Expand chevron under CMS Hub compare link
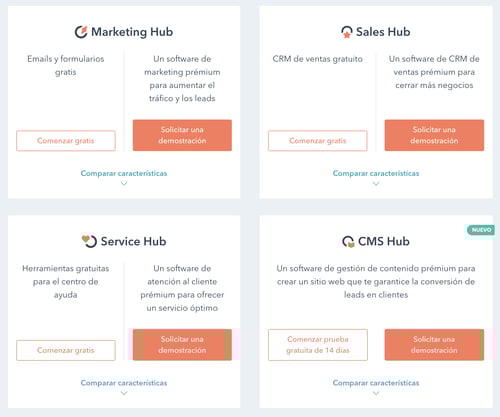Screen dimensions: 500x417 pos(376,393)
